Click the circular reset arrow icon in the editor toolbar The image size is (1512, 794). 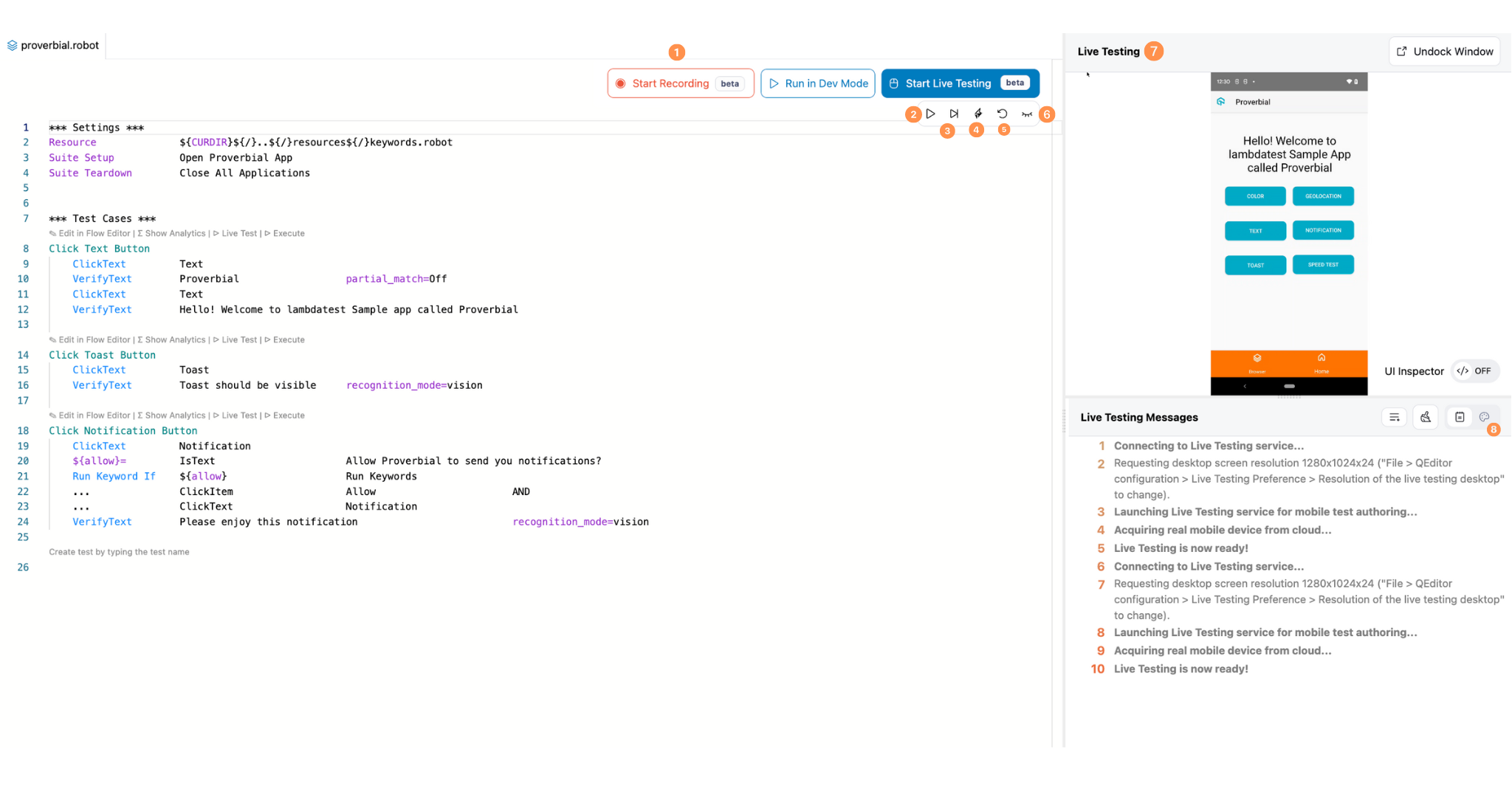tap(1002, 114)
